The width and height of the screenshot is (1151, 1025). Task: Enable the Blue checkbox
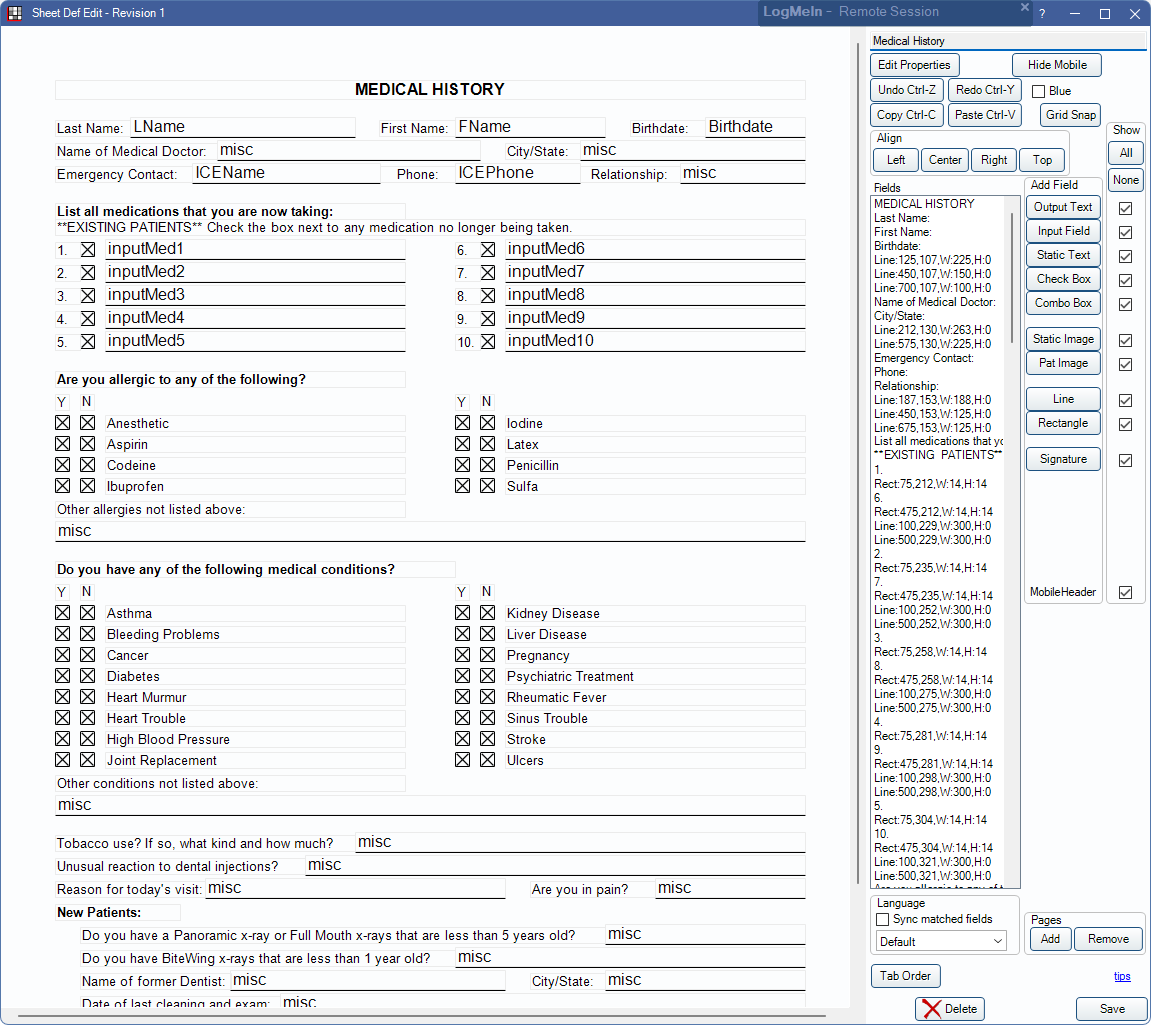tap(1038, 91)
